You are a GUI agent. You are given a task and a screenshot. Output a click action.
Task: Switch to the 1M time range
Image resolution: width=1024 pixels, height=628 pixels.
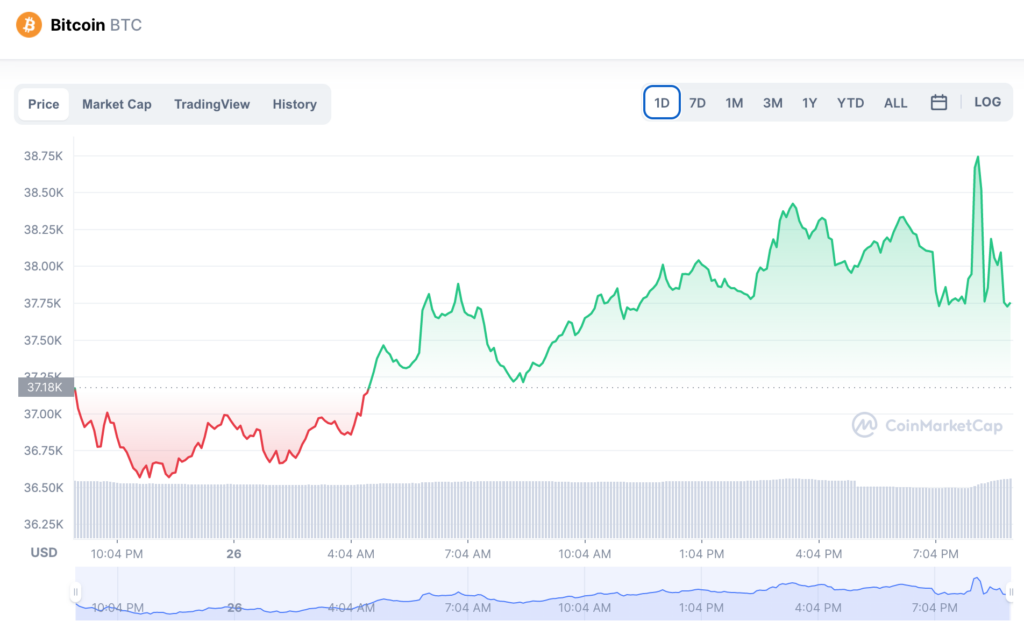[734, 102]
